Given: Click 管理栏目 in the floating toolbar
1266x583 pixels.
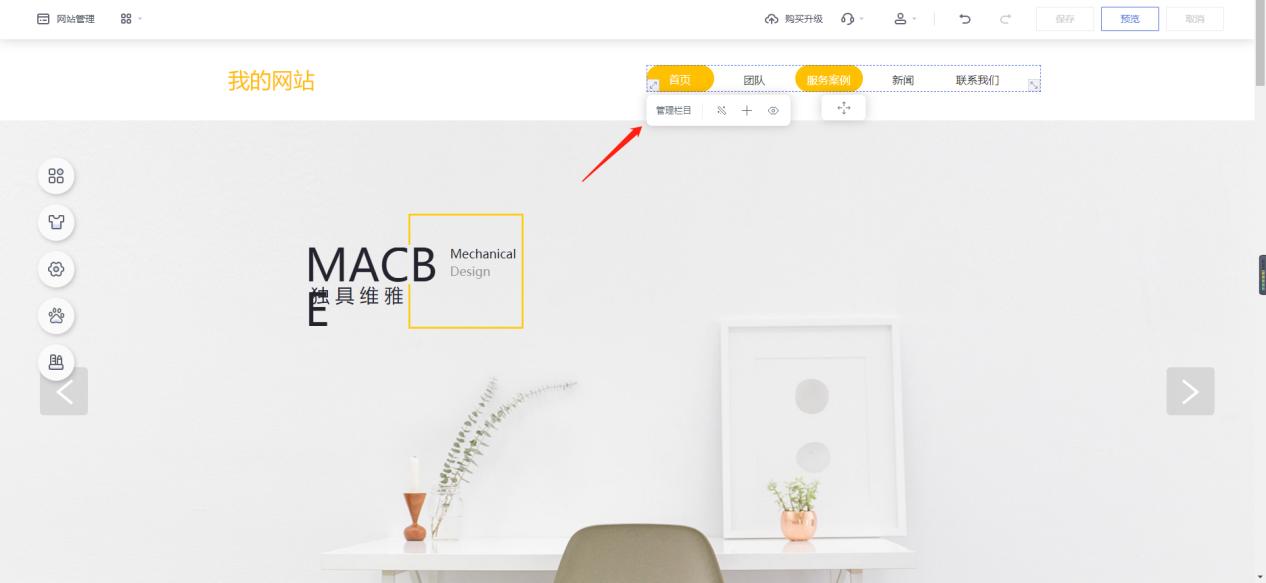Looking at the screenshot, I should (x=673, y=110).
